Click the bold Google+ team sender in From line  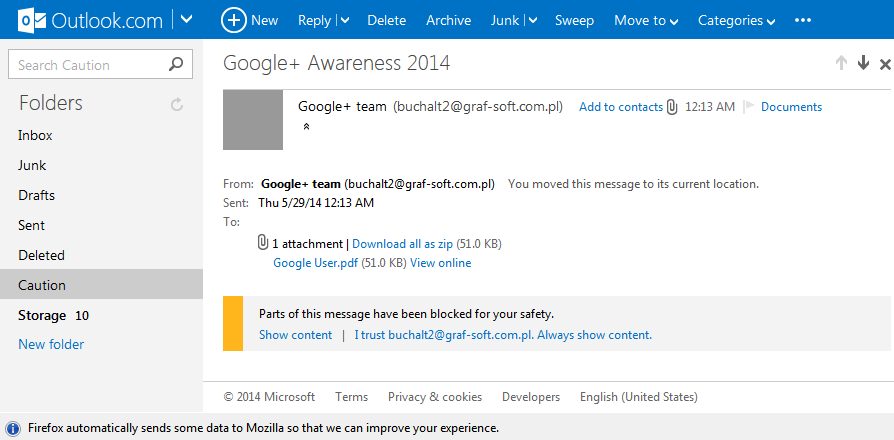click(300, 184)
